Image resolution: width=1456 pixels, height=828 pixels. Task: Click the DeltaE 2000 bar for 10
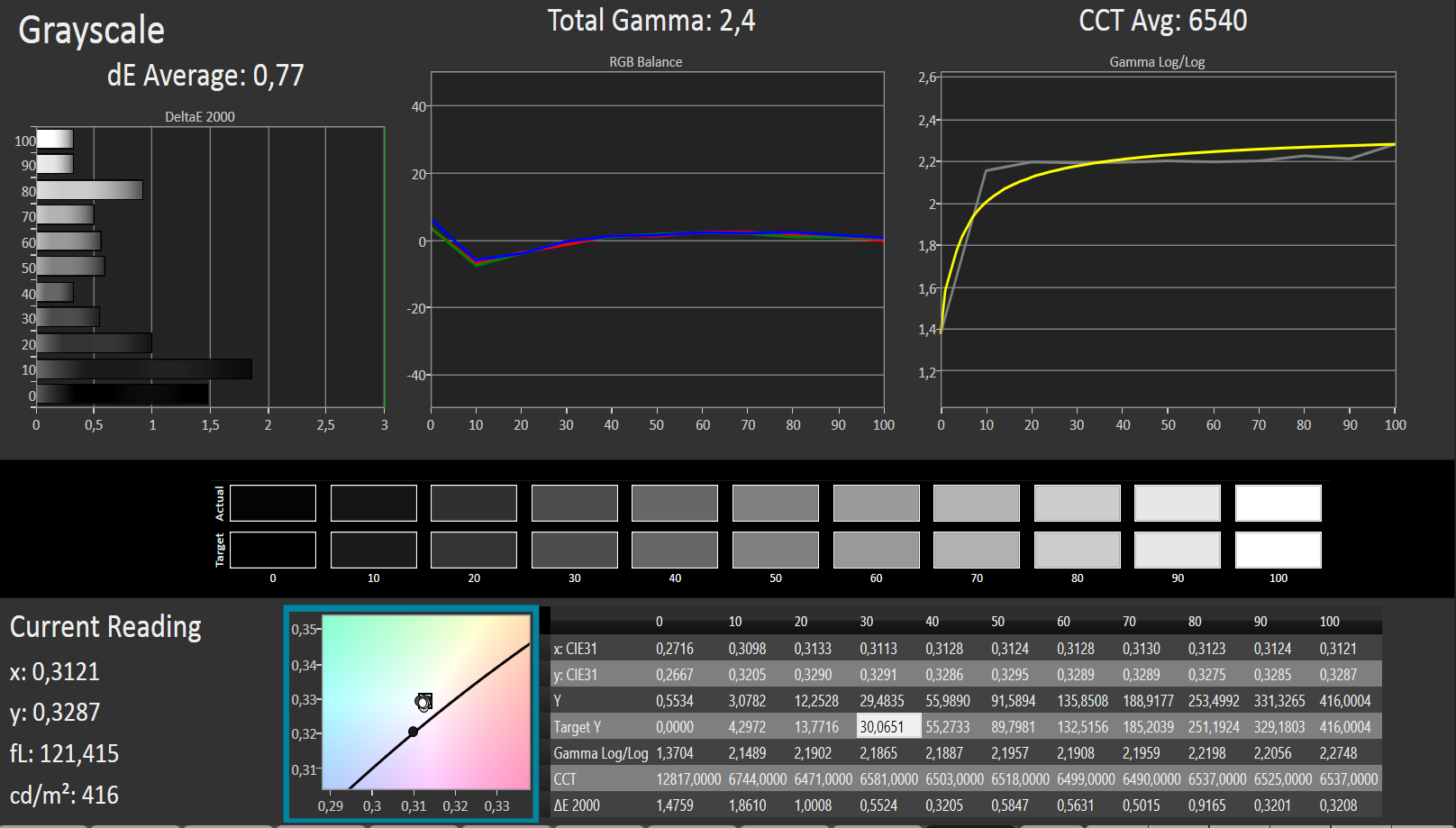click(144, 369)
